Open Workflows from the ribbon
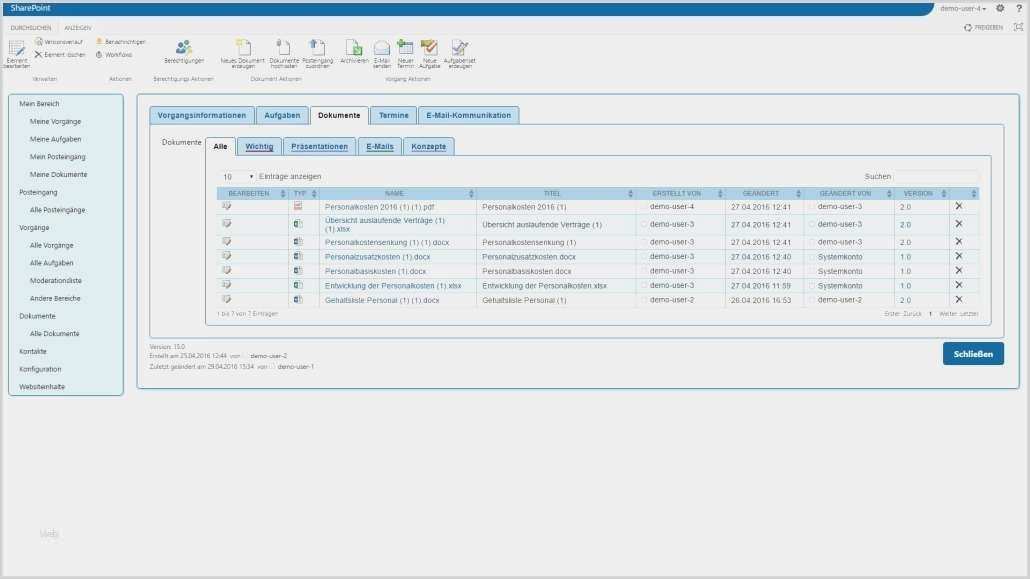 114,55
